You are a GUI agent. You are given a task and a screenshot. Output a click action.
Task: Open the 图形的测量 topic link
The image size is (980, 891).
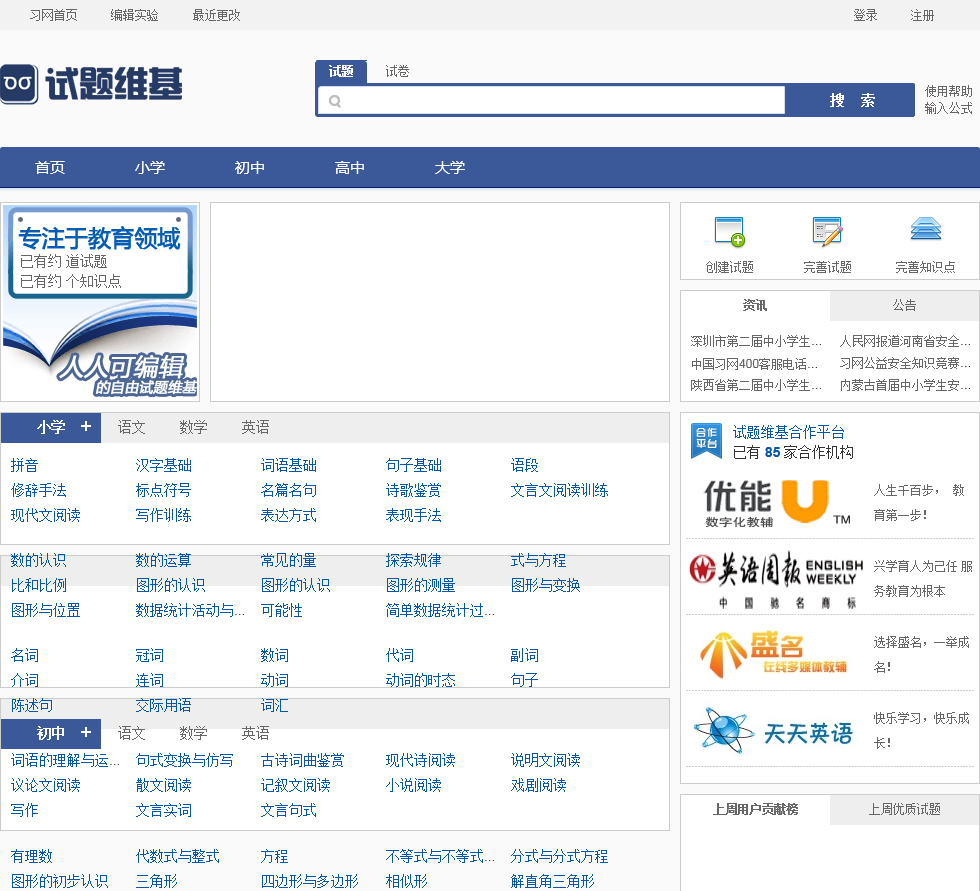point(421,585)
